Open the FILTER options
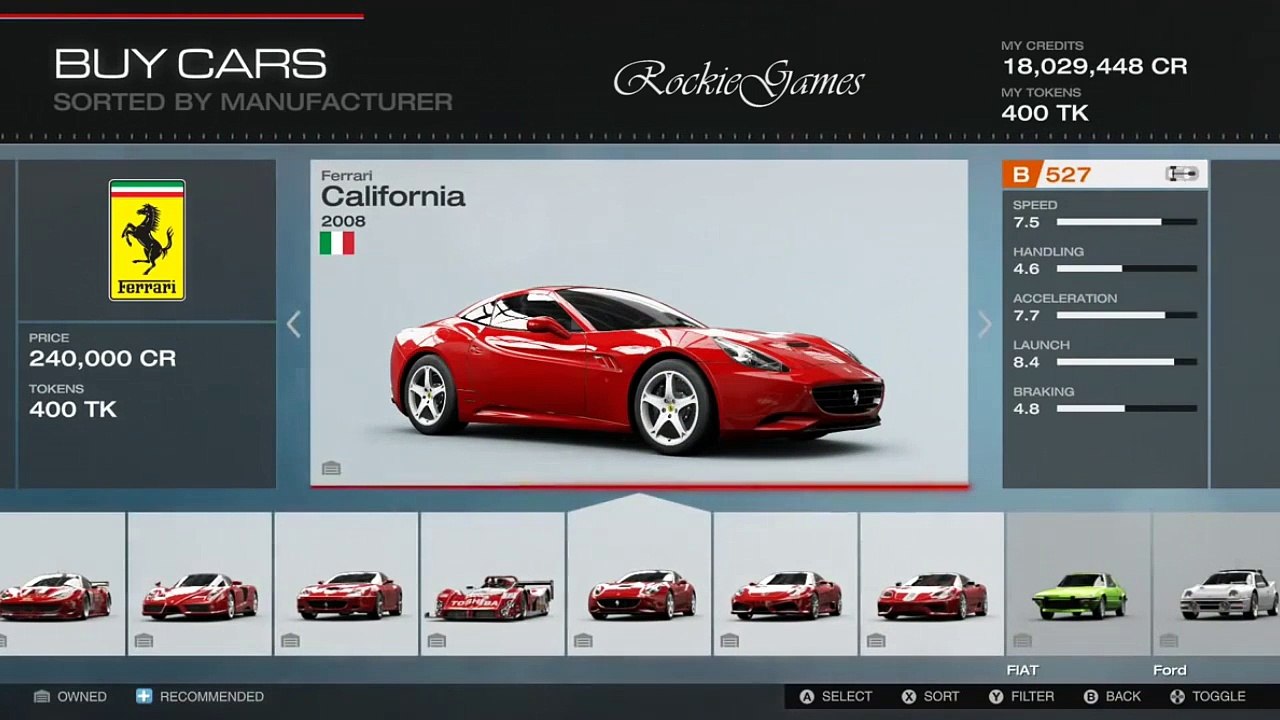1280x720 pixels. coord(1033,696)
